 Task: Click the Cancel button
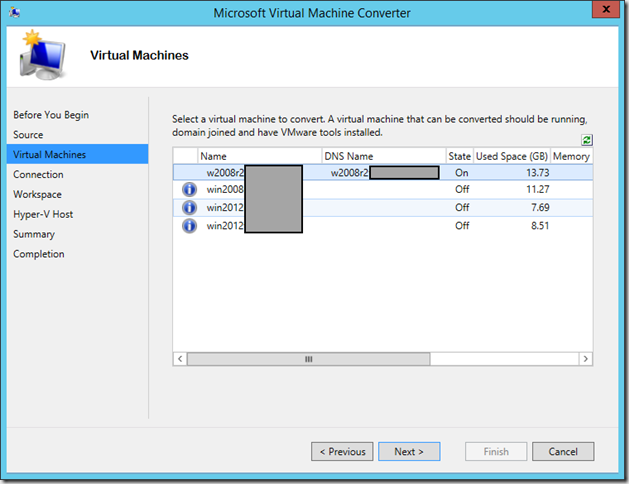(563, 452)
